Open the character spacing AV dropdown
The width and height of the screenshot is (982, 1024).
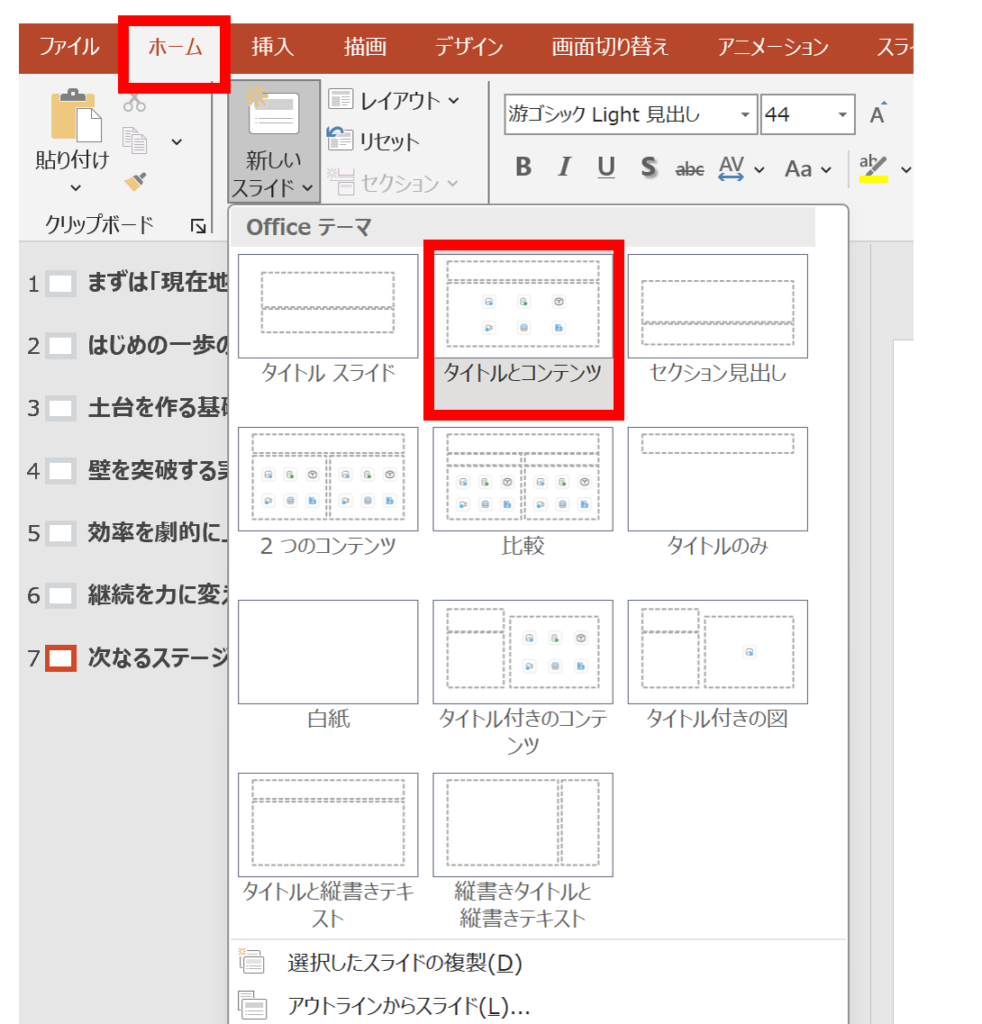click(x=759, y=169)
